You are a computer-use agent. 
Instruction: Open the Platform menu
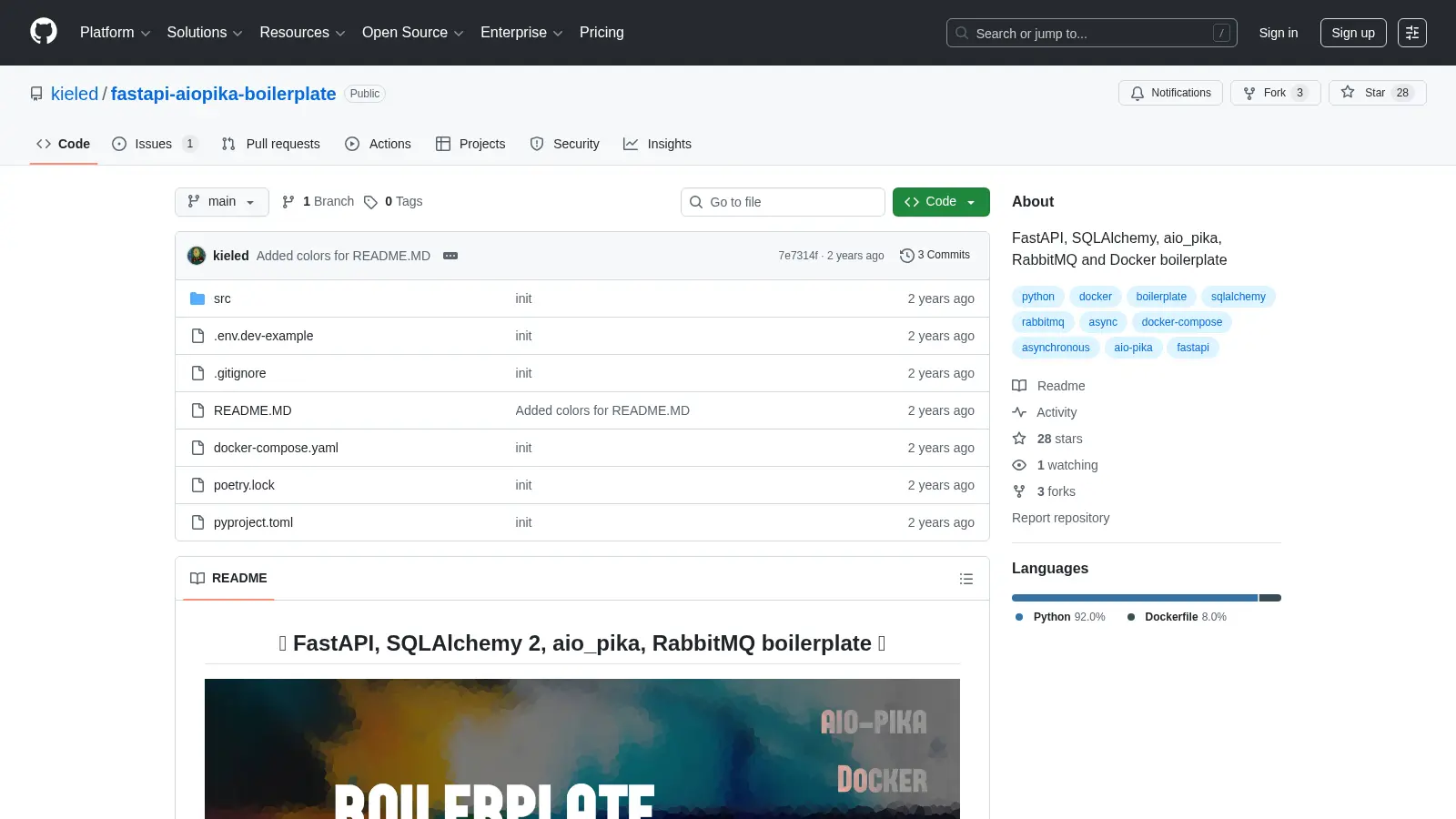(115, 33)
